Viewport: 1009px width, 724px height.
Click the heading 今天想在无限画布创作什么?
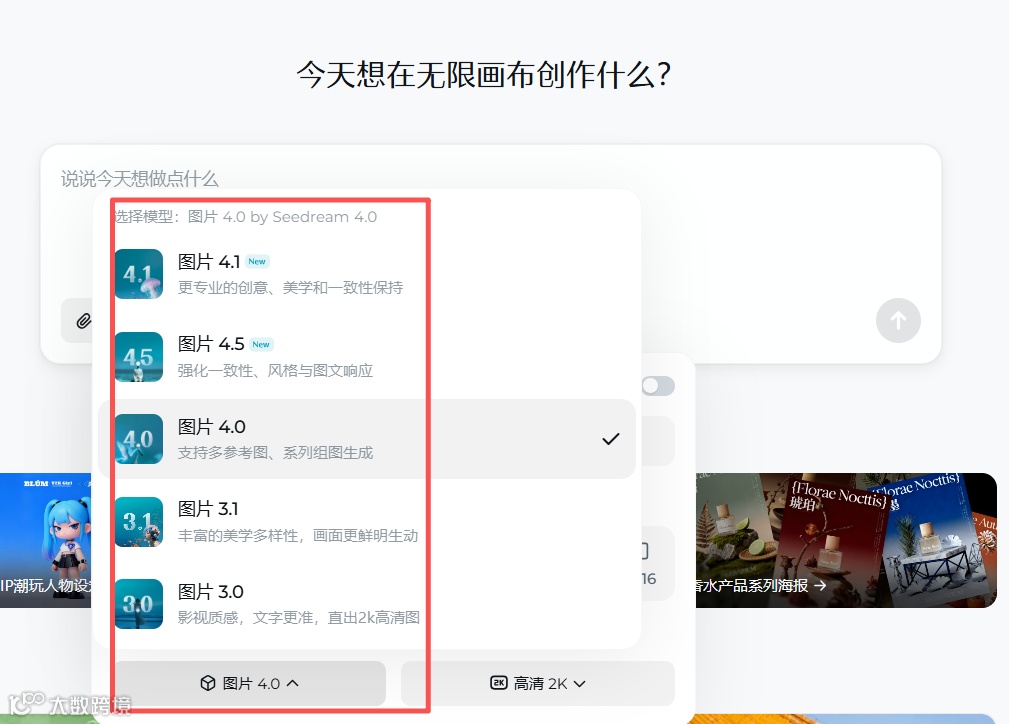(x=484, y=75)
